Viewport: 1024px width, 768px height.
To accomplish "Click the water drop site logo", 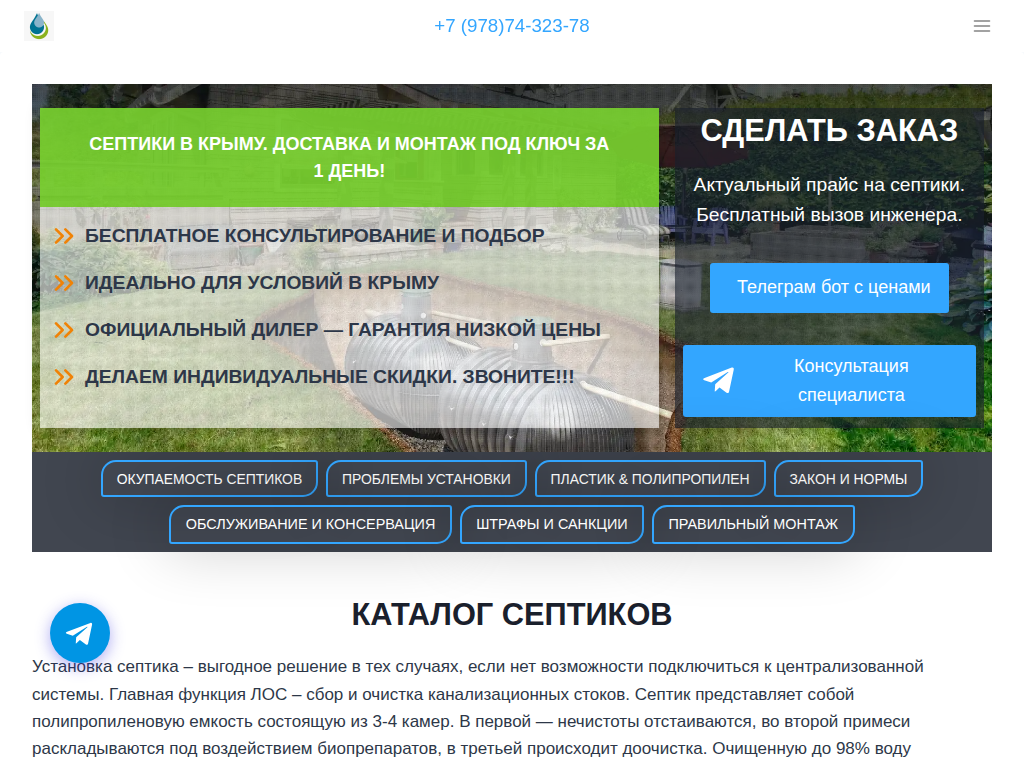I will (x=38, y=26).
